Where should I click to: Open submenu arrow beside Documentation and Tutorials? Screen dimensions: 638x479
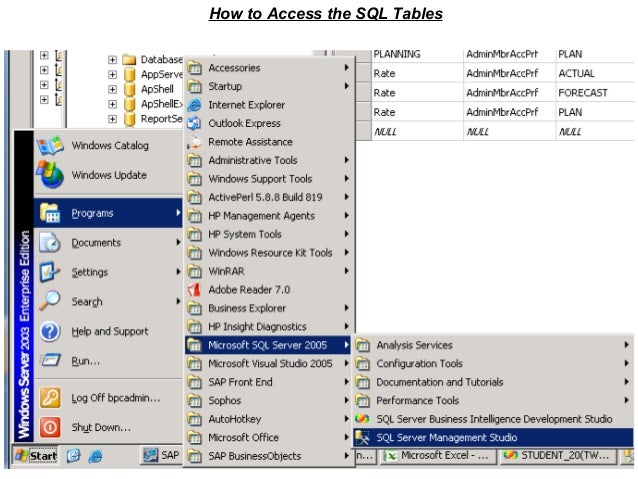pos(627,382)
